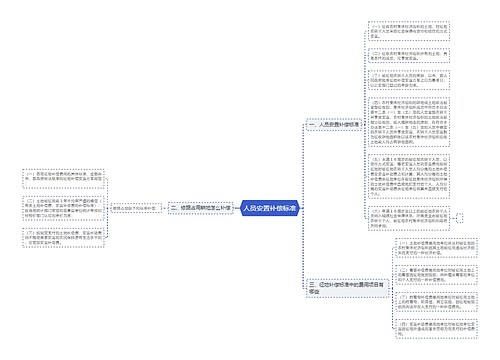This screenshot has width=500, height=360.
Task: Select item (一) node in left-side group
Action: coord(63,179)
